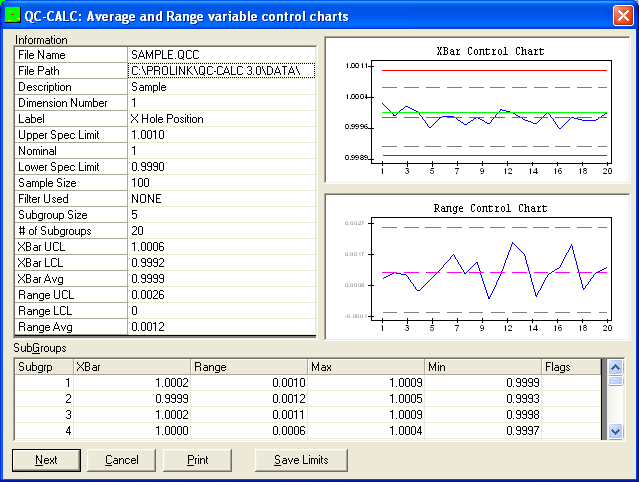
Task: Select the File Path value field
Action: tap(222, 70)
